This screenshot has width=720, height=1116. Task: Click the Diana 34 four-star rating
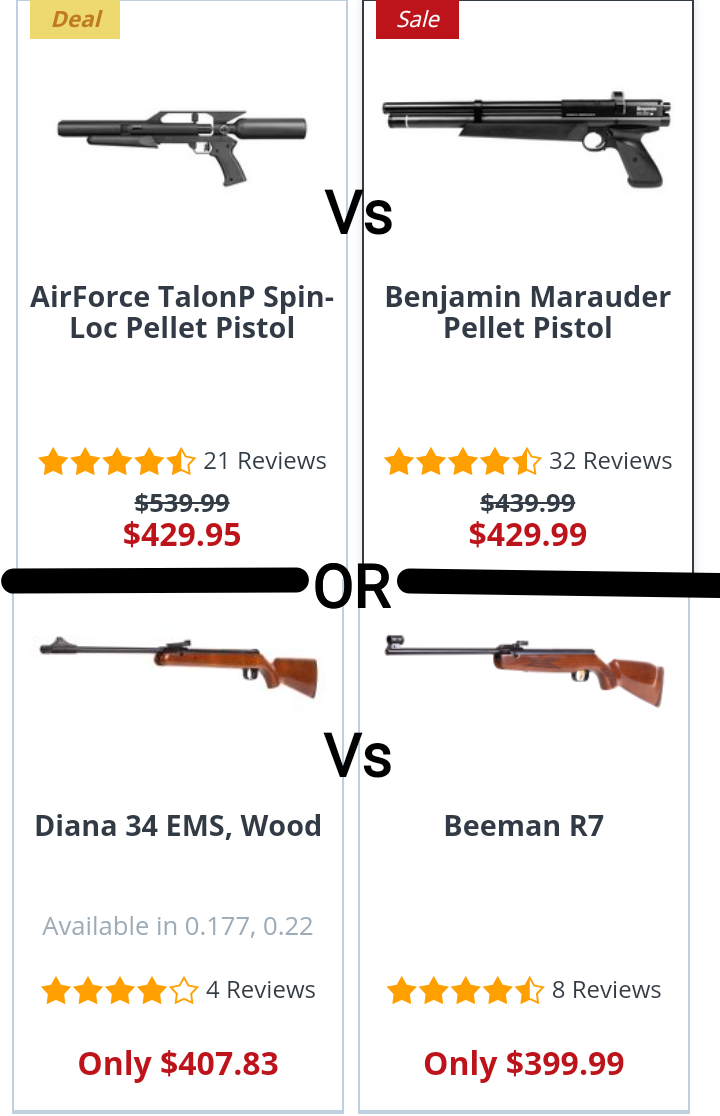pos(120,990)
